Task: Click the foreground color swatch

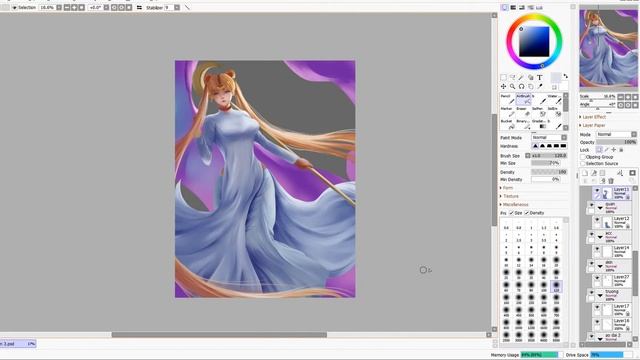Action: (x=556, y=77)
